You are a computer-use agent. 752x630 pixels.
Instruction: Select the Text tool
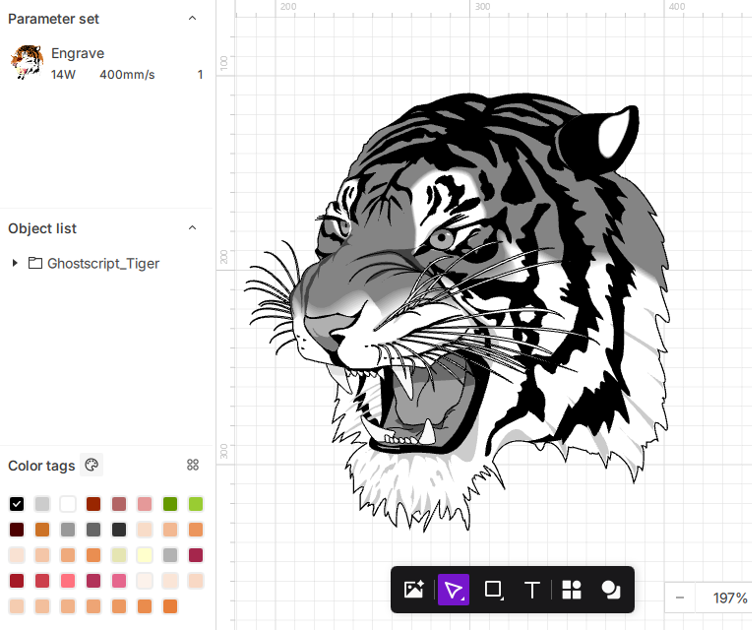click(532, 590)
